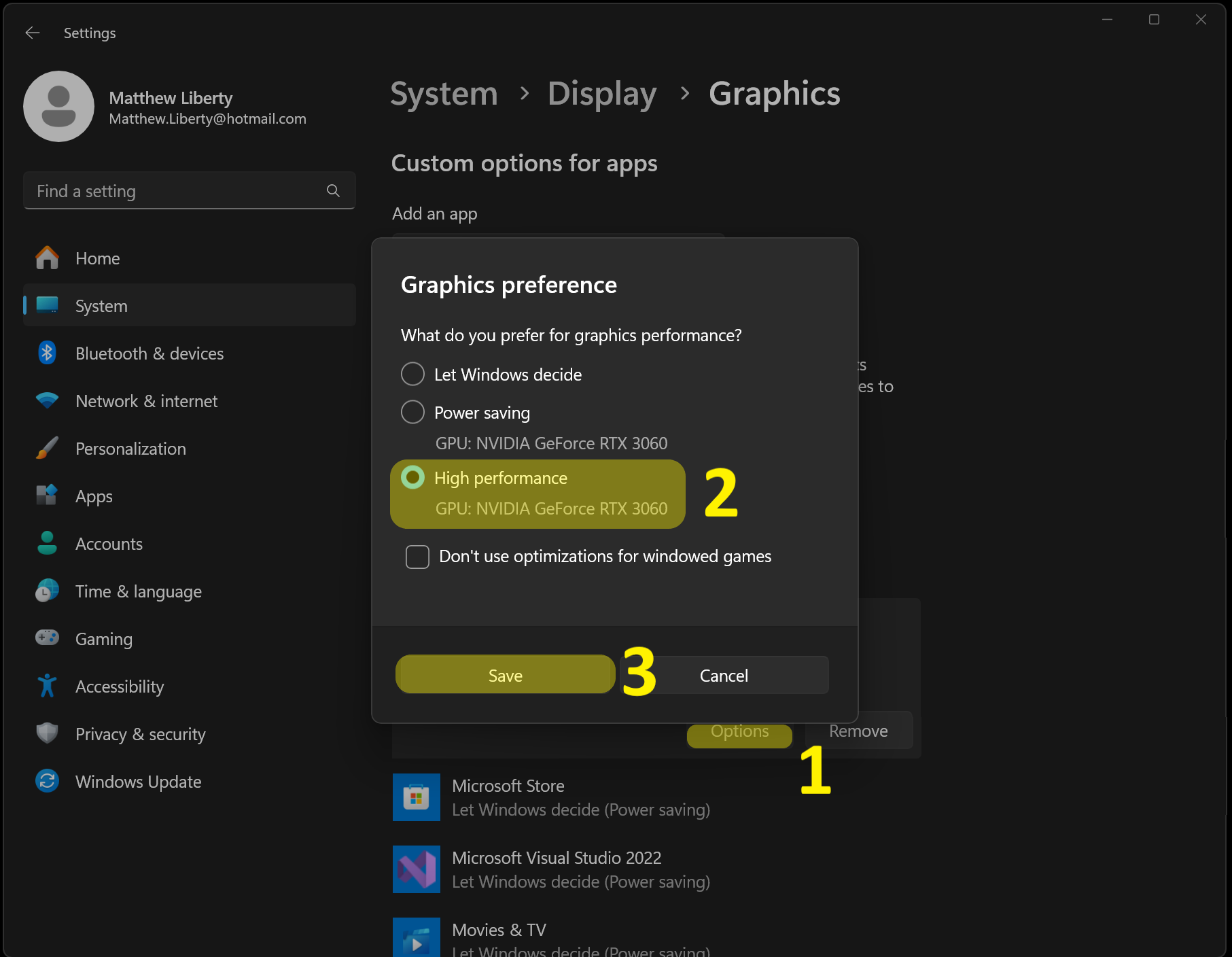Click the Privacy & security shield icon
The width and height of the screenshot is (1232, 957).
tap(47, 733)
